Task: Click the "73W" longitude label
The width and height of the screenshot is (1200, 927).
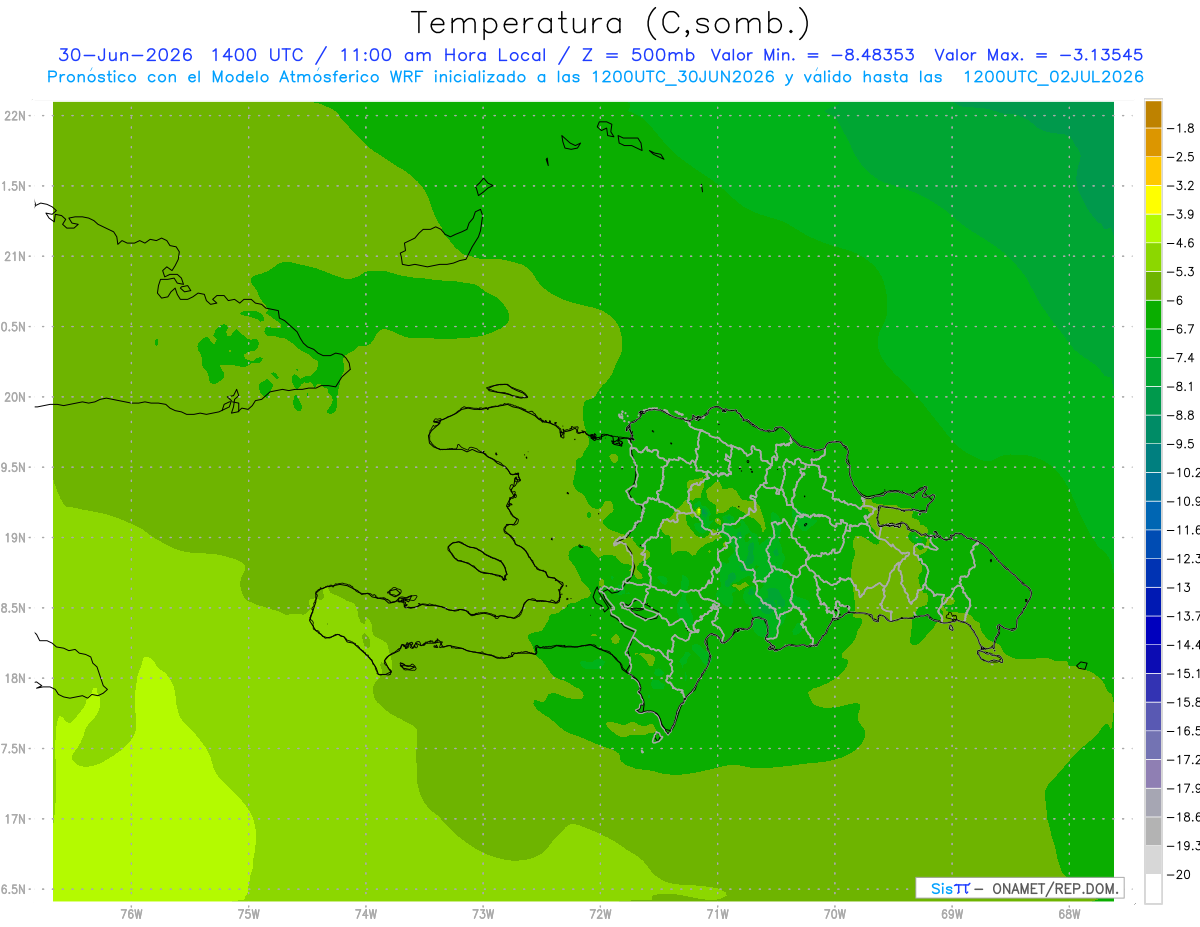Action: (x=483, y=914)
